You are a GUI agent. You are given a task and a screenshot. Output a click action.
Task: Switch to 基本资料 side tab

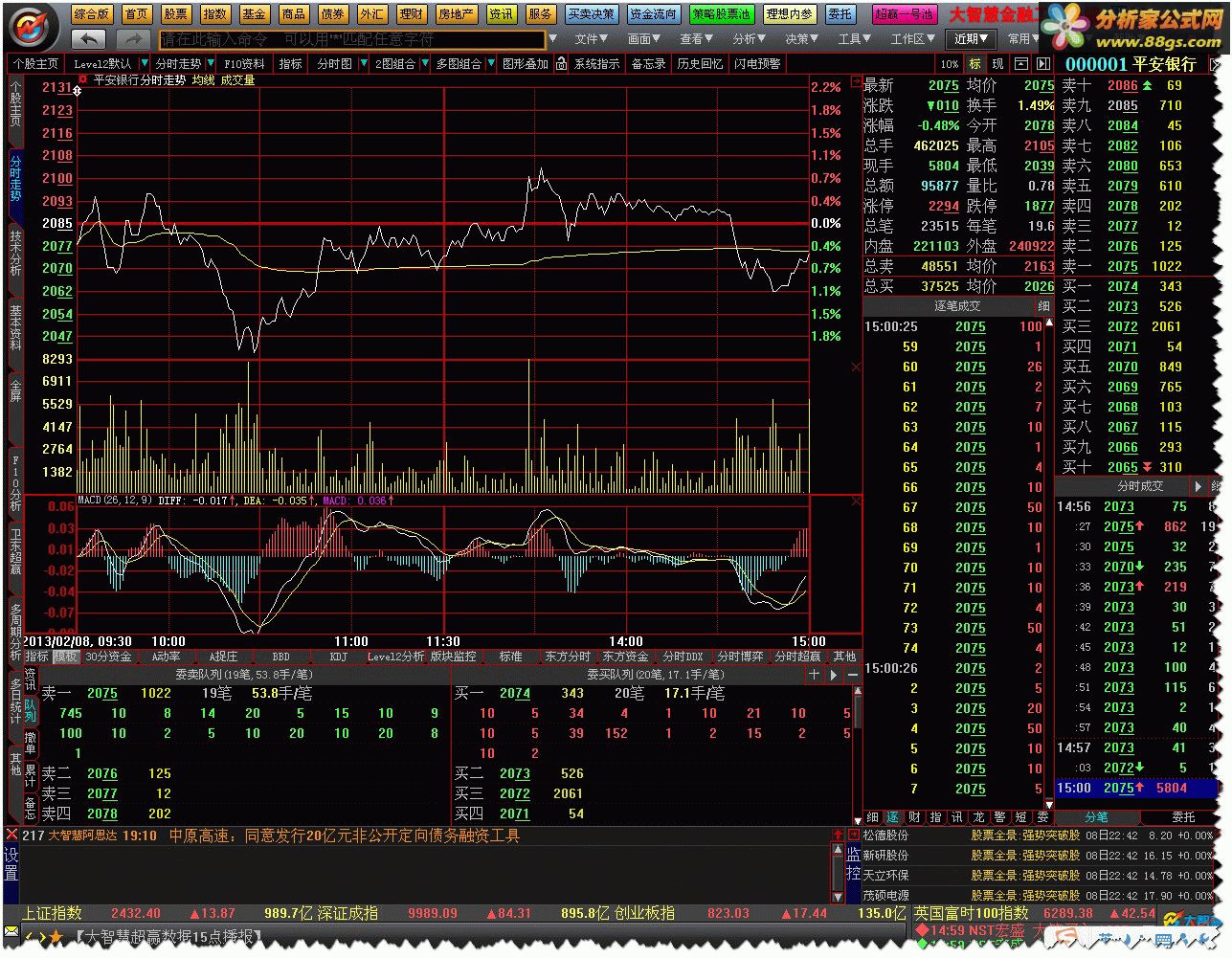(x=15, y=326)
